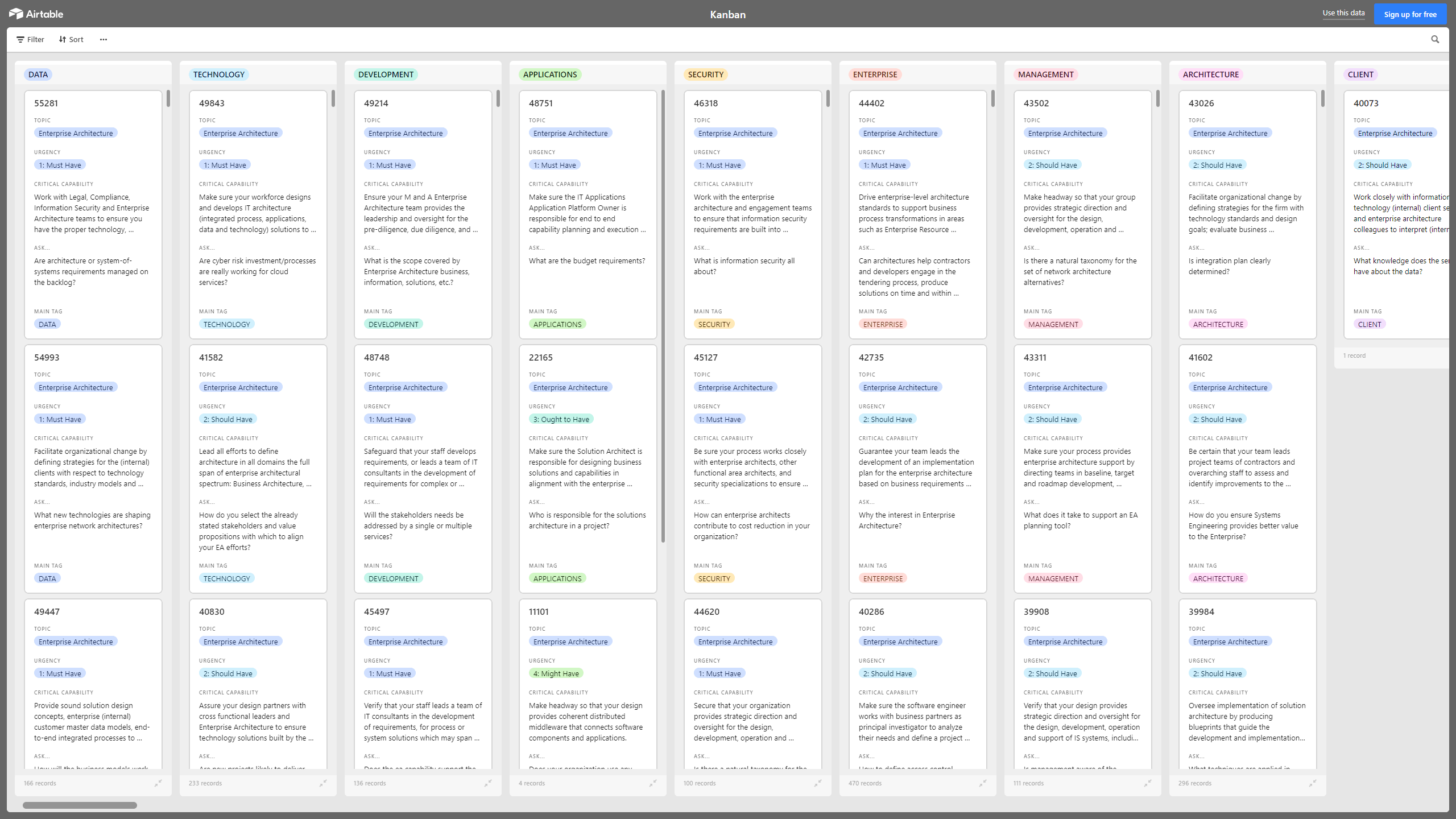
Task: Click the CLIENT main tag on card 40073
Action: coord(1370,324)
